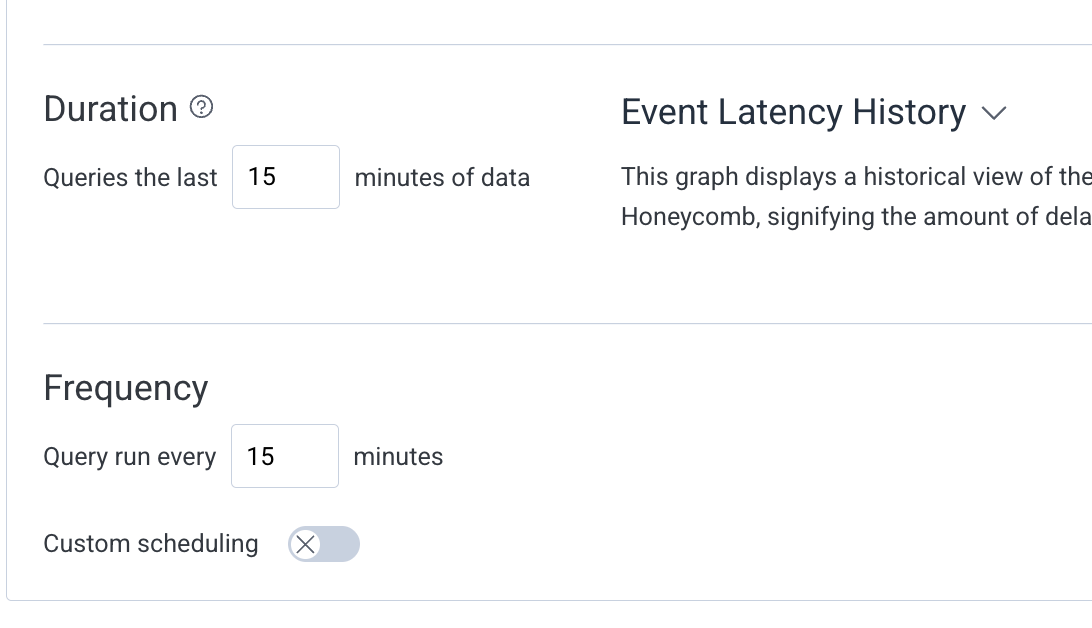Click the Event Latency History heading

pyautogui.click(x=793, y=112)
